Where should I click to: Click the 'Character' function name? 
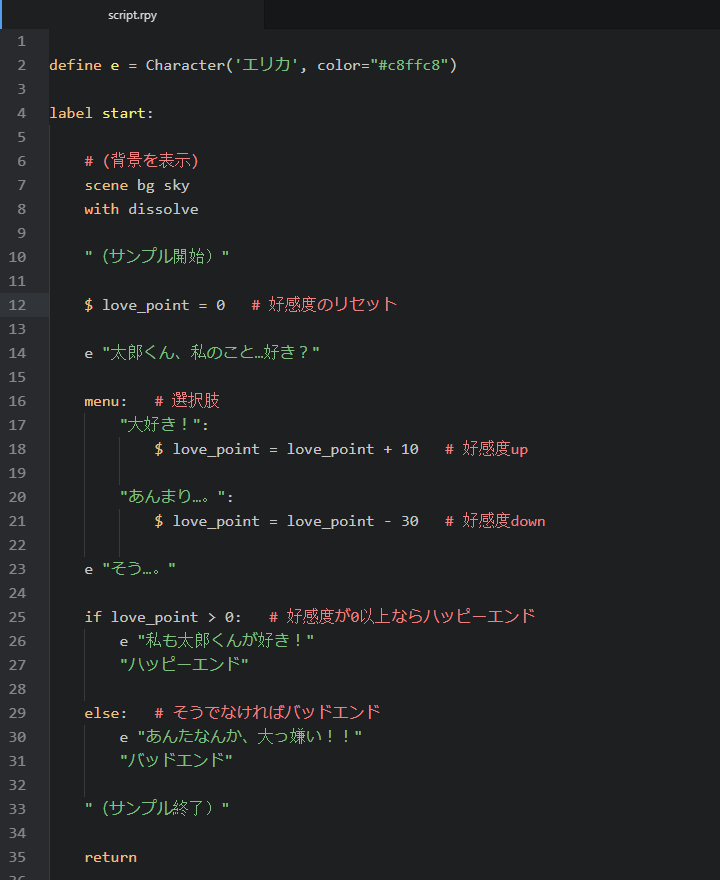pyautogui.click(x=185, y=66)
